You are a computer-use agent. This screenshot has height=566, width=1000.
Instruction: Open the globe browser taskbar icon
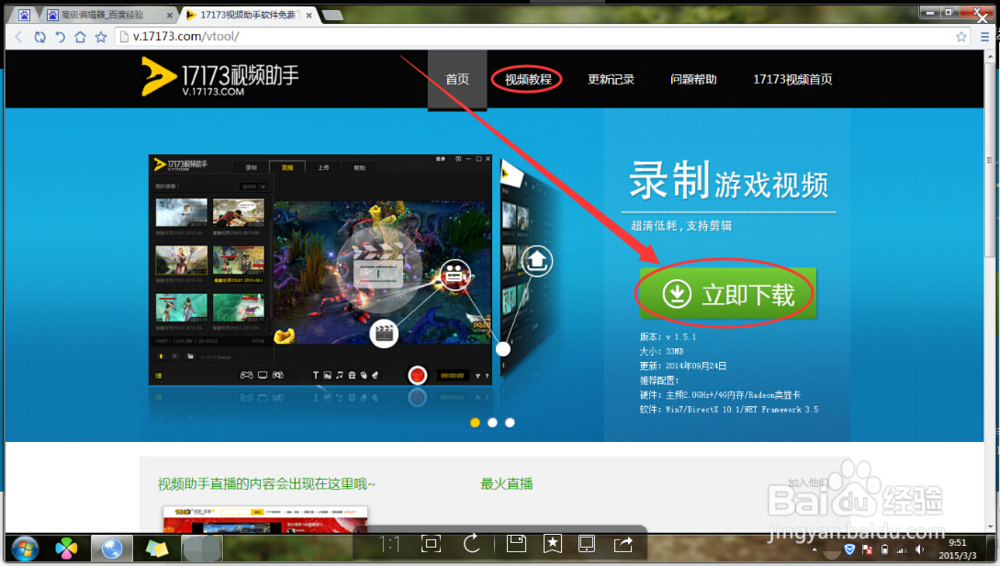(112, 549)
